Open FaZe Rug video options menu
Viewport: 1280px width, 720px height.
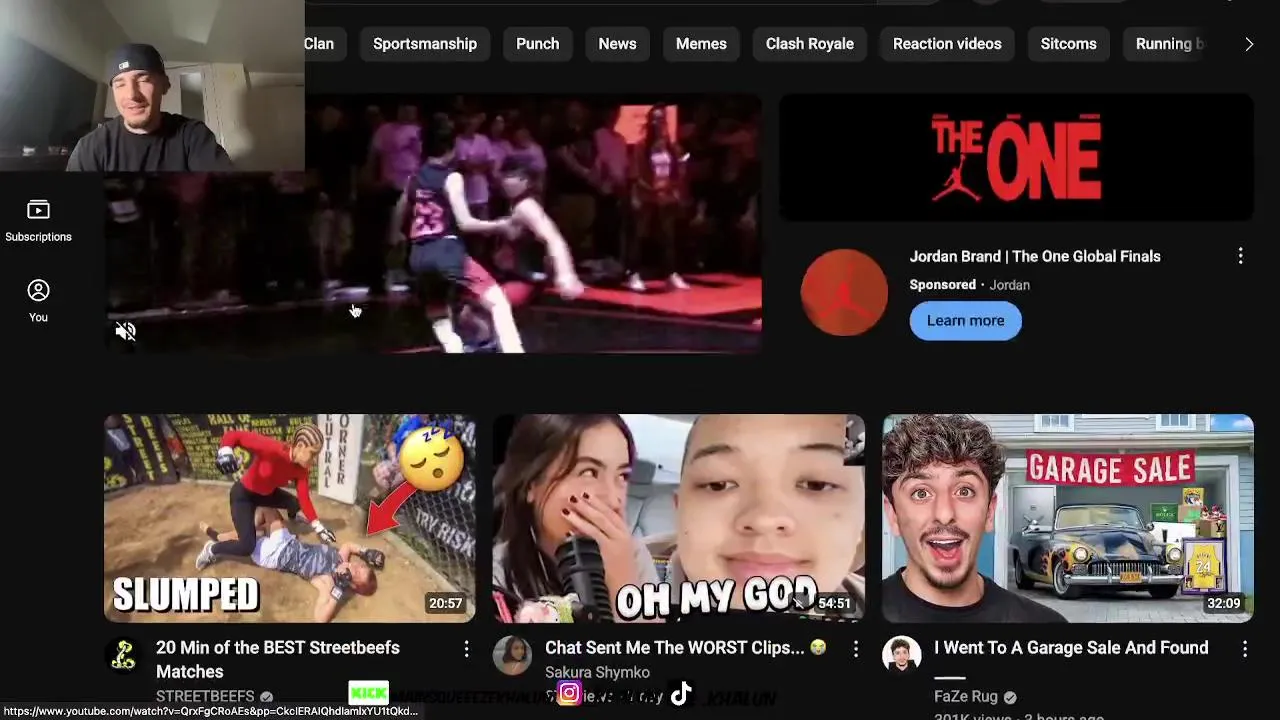(x=1244, y=649)
